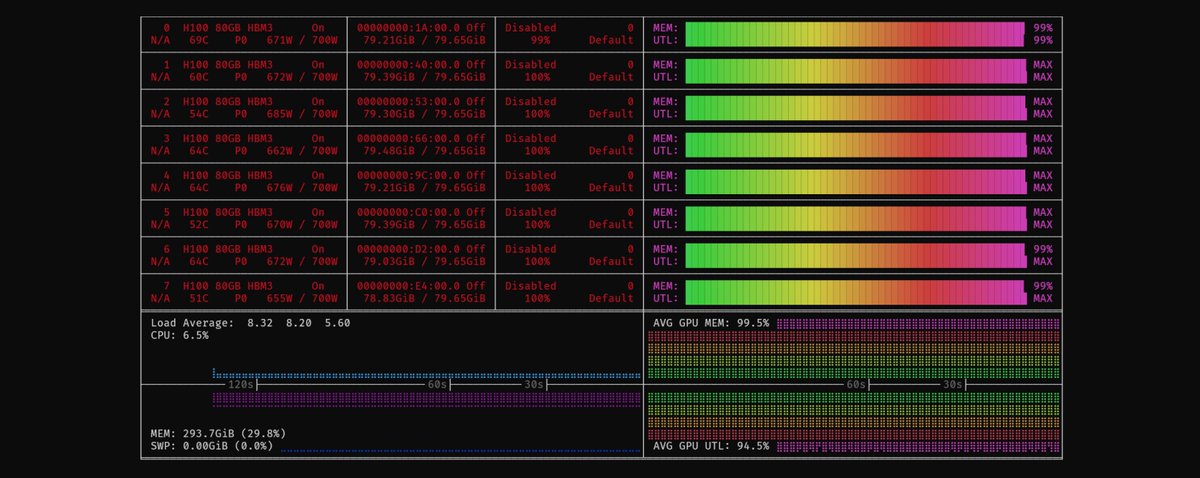
Task: Click the GPU 5 MEM bar
Action: [x=855, y=213]
